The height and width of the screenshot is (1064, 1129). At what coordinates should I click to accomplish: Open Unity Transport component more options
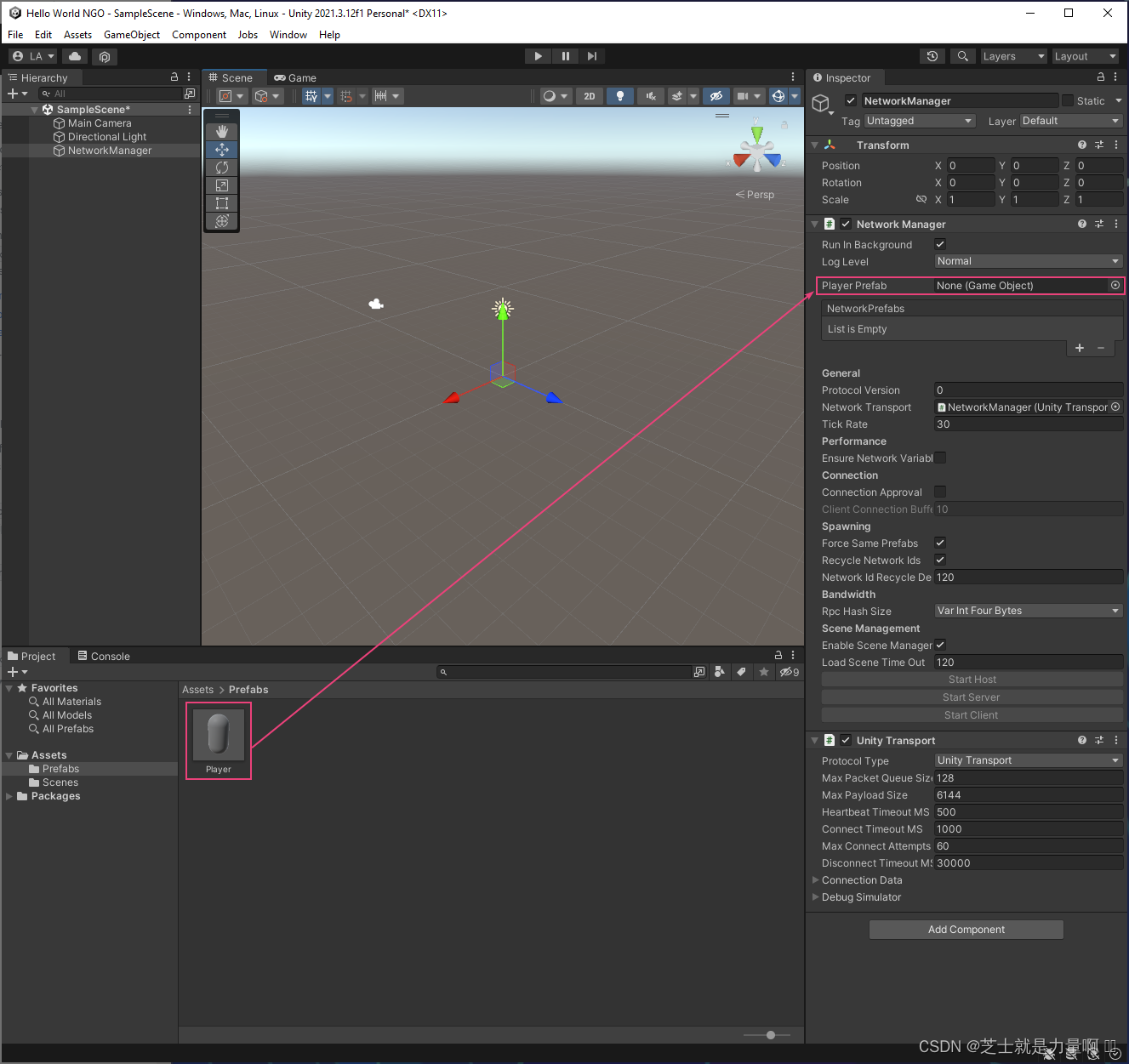[x=1116, y=741]
